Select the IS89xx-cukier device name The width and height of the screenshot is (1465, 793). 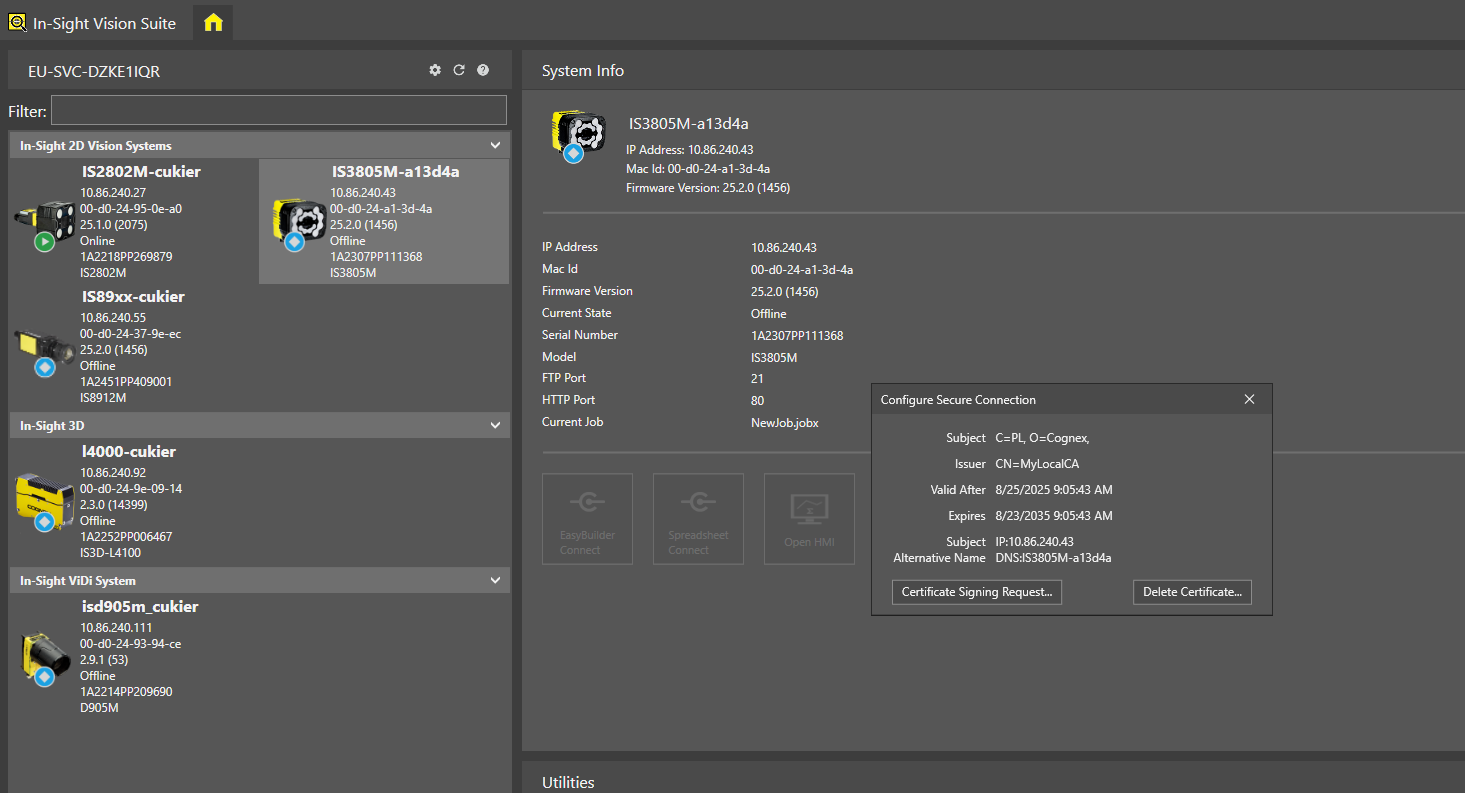[133, 297]
